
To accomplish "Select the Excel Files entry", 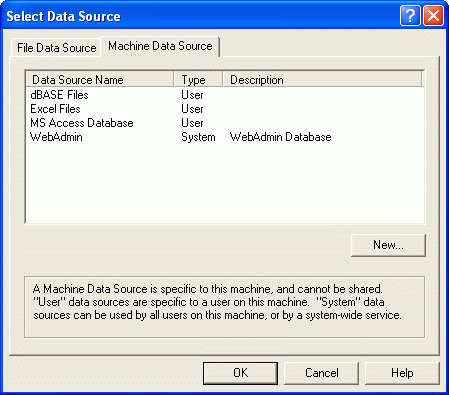I will click(55, 109).
